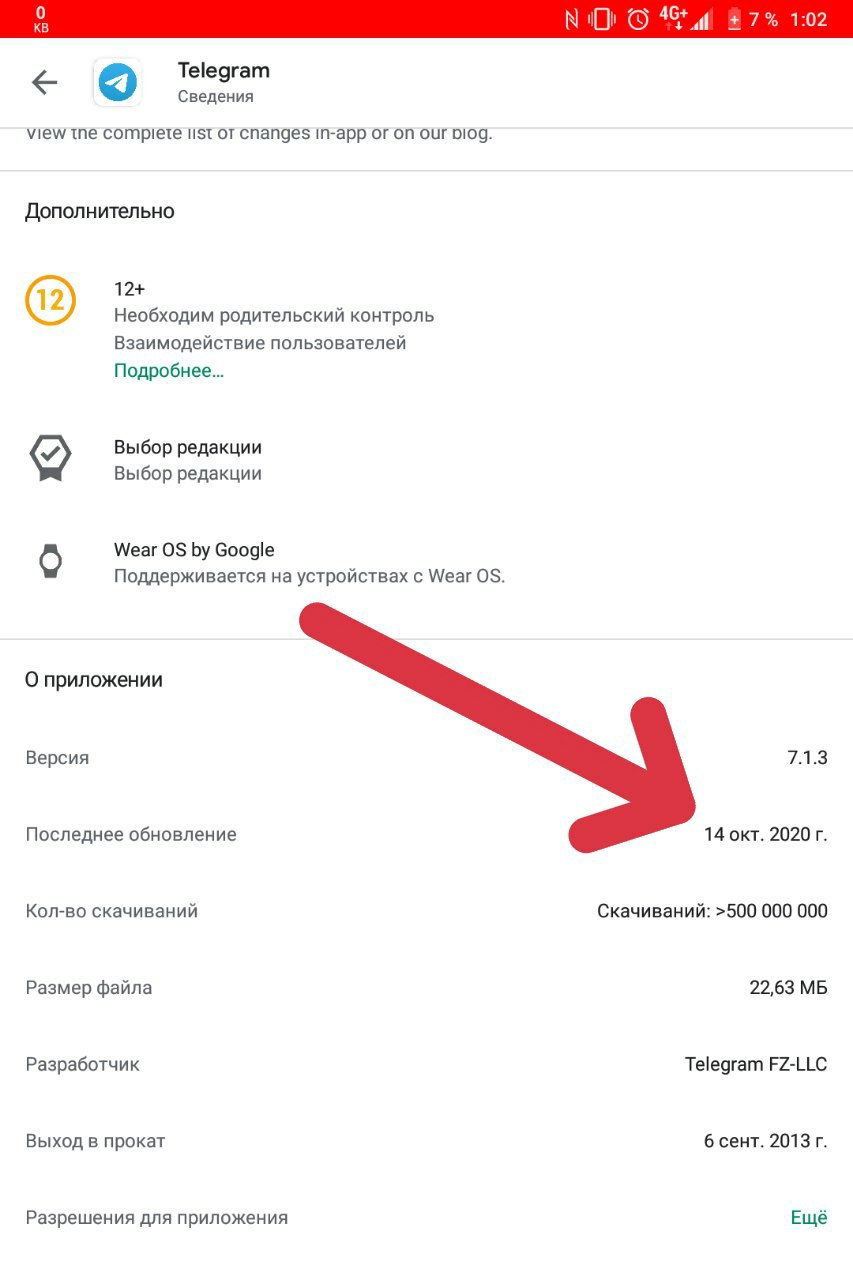Image resolution: width=853 pixels, height=1280 pixels.
Task: Expand app permissions via Ещё
Action: pyautogui.click(x=808, y=1218)
